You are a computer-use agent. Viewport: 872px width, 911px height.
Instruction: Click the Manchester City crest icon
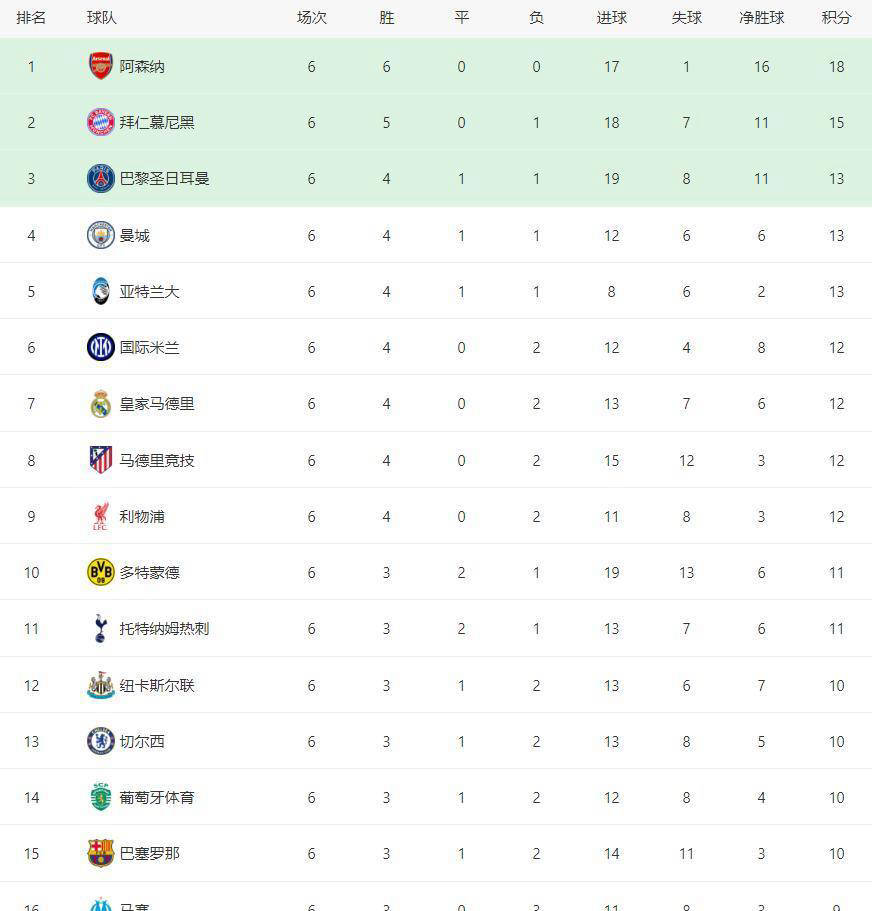click(x=100, y=236)
